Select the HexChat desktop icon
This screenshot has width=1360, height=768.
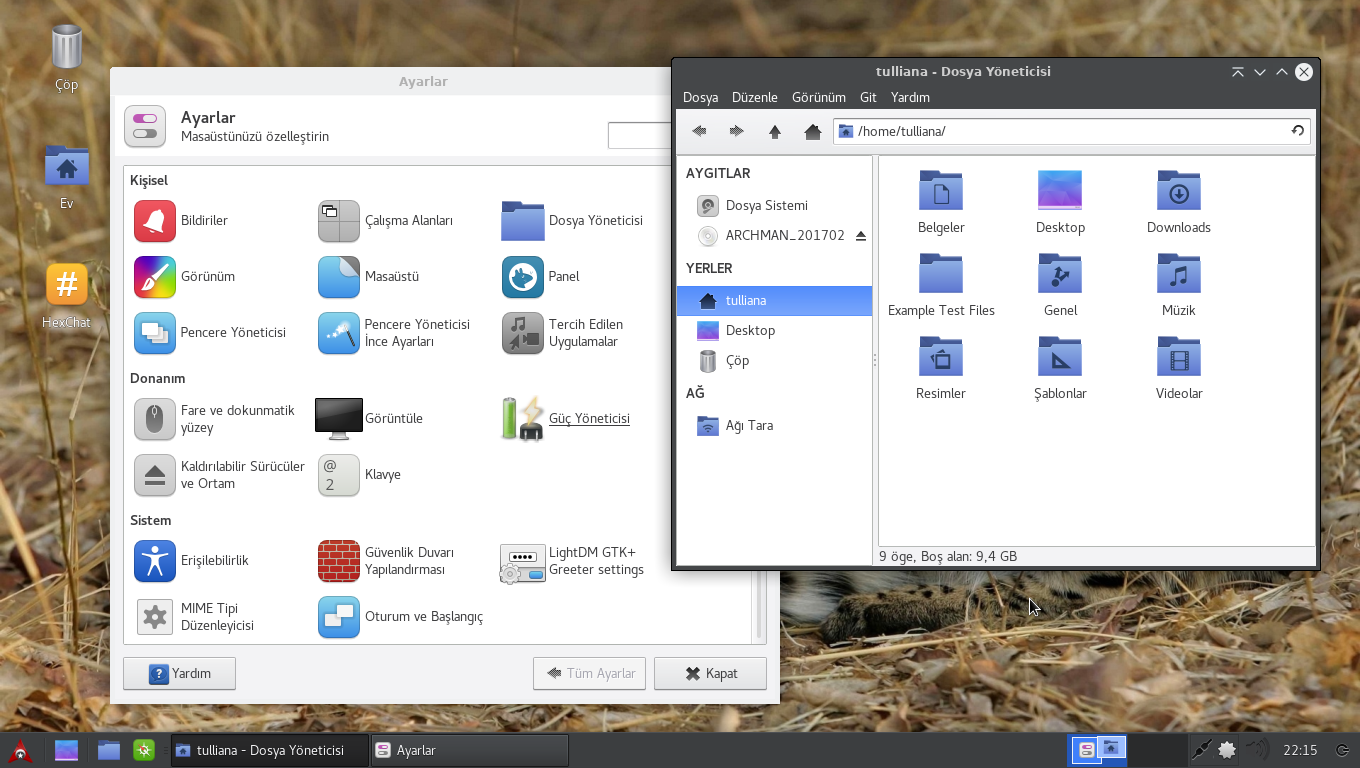(66, 296)
